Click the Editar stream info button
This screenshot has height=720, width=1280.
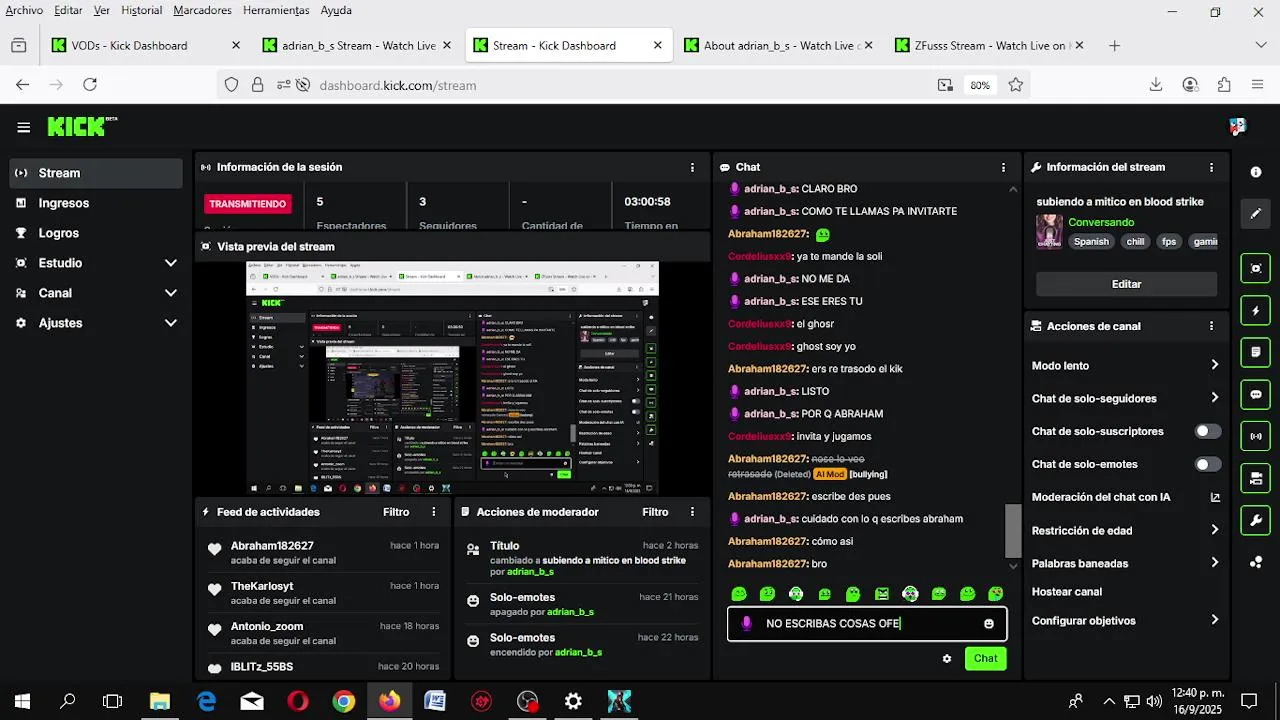[1126, 284]
